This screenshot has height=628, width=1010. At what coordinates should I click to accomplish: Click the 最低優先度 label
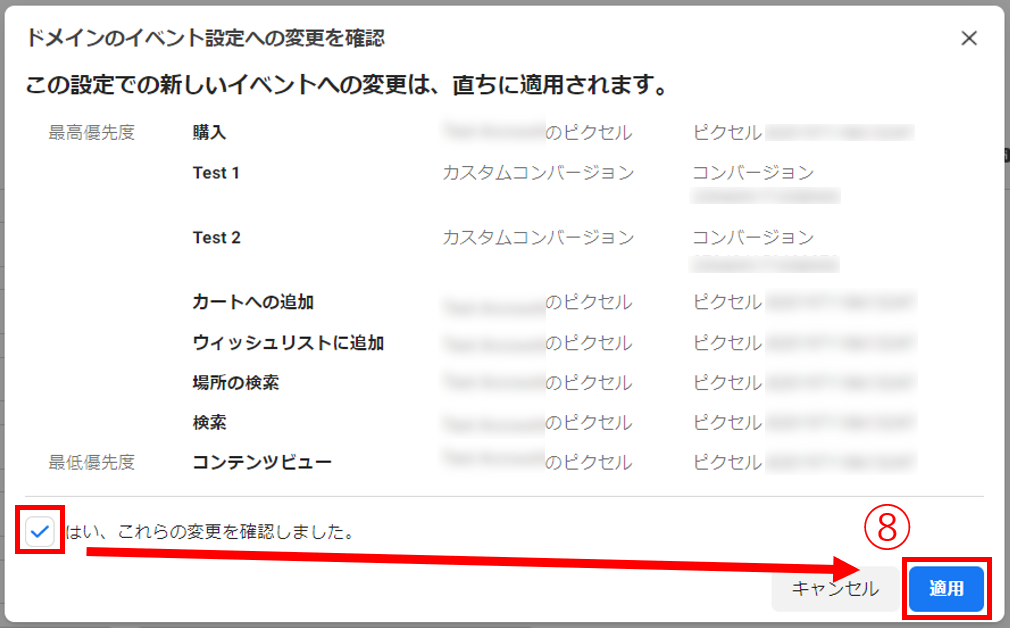pyautogui.click(x=91, y=462)
